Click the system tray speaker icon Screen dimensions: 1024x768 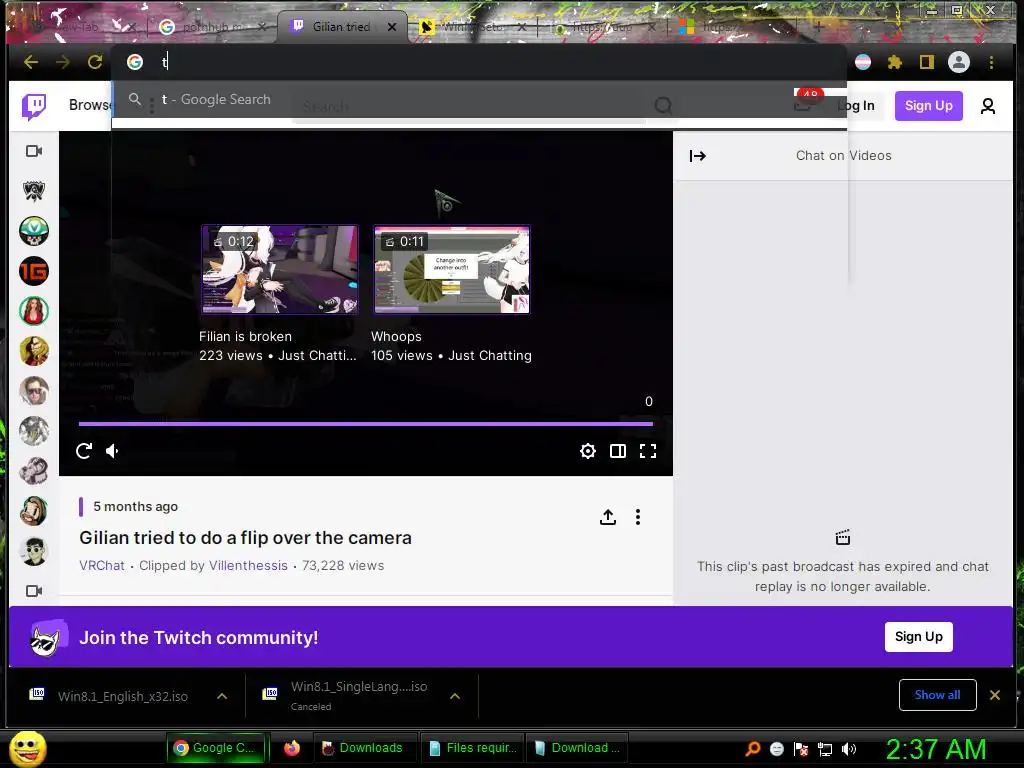click(849, 749)
